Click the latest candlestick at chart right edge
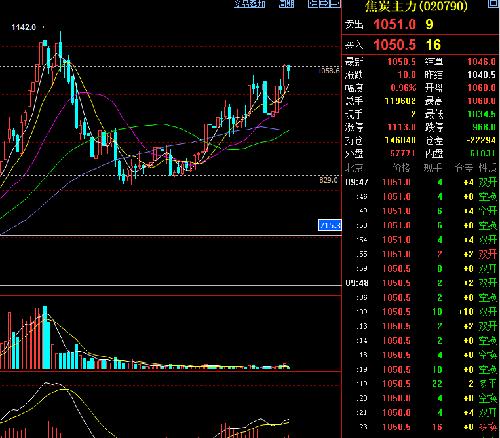Viewport: 500px width, 438px height. point(289,72)
